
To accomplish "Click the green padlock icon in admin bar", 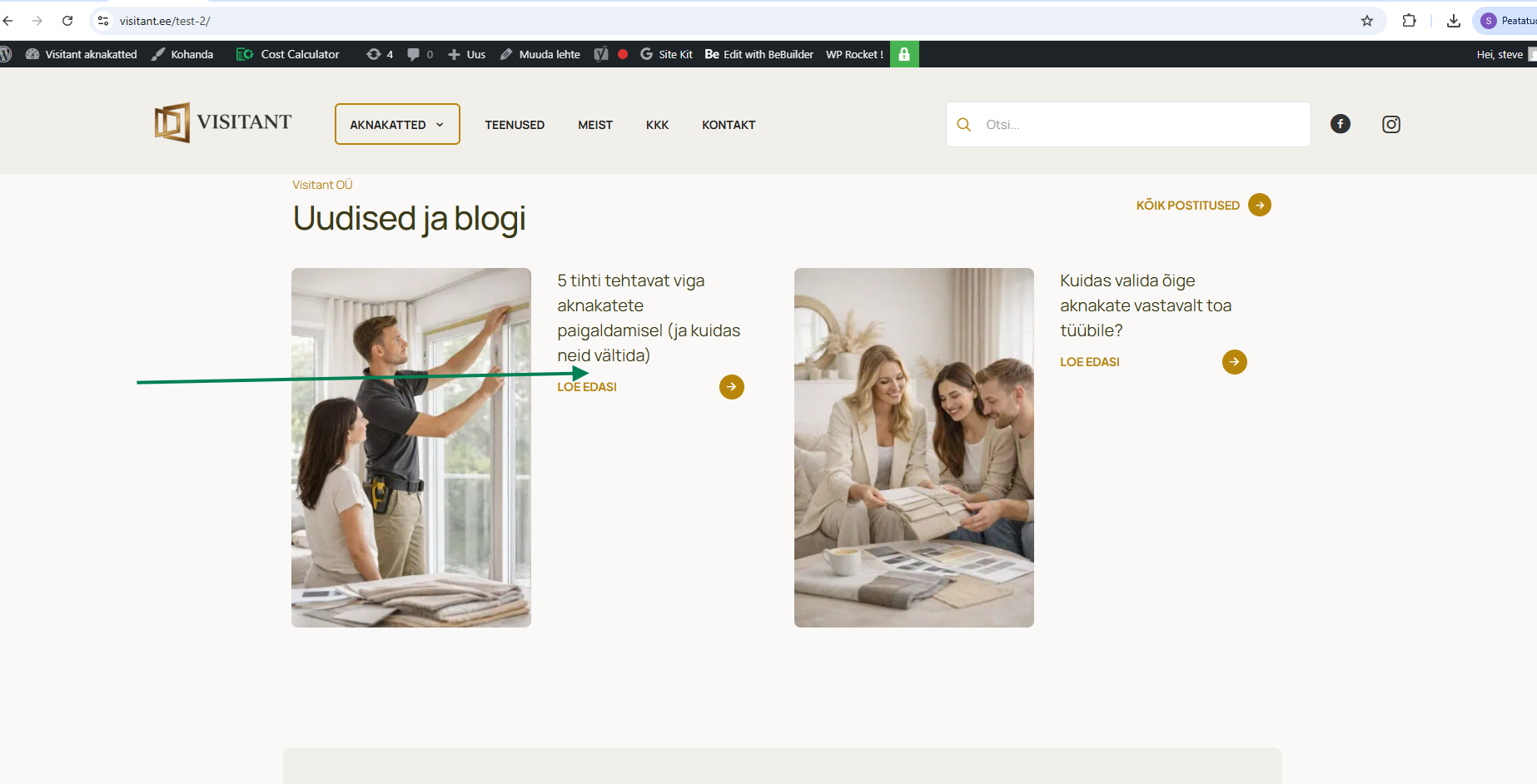I will (x=904, y=54).
